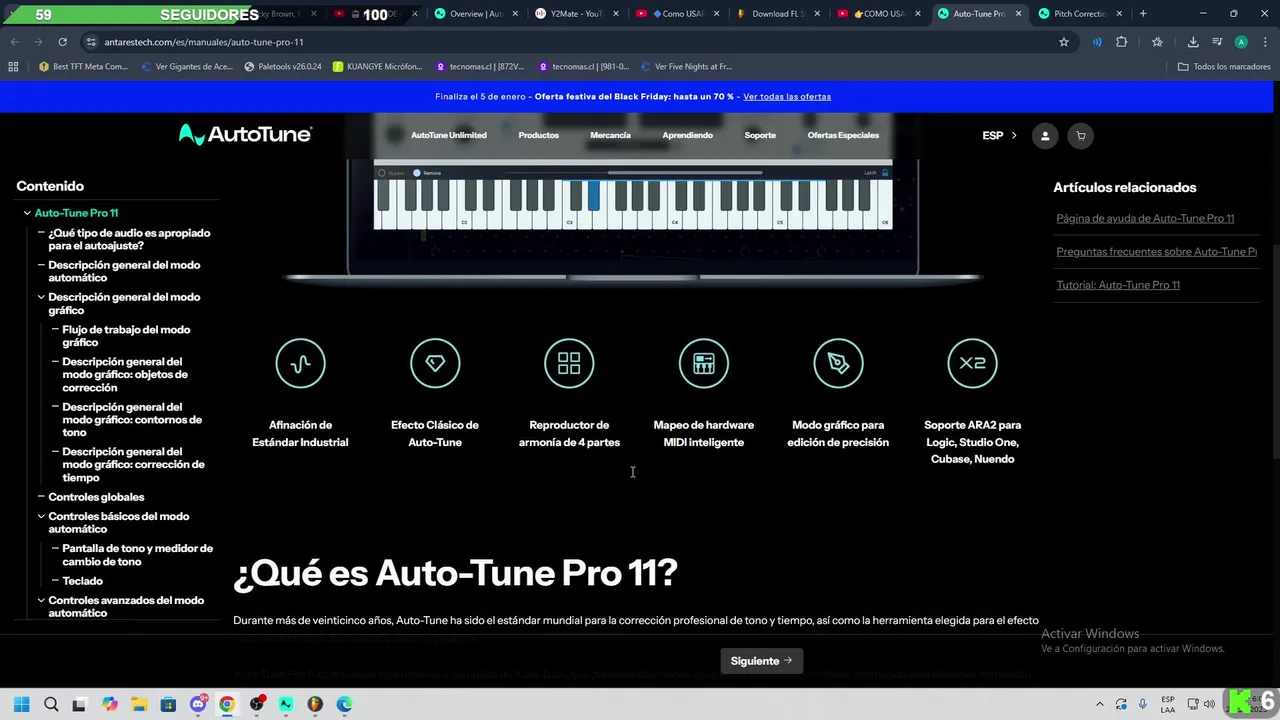Viewport: 1280px width, 720px height.
Task: Open the Chrome three-dot menu
Action: (x=1265, y=42)
